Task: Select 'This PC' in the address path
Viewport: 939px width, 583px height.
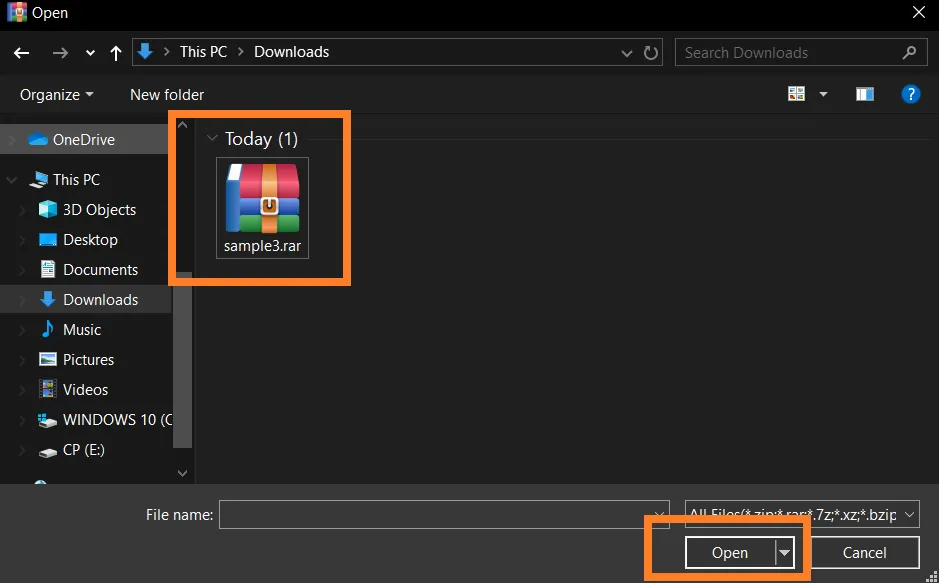Action: tap(204, 52)
